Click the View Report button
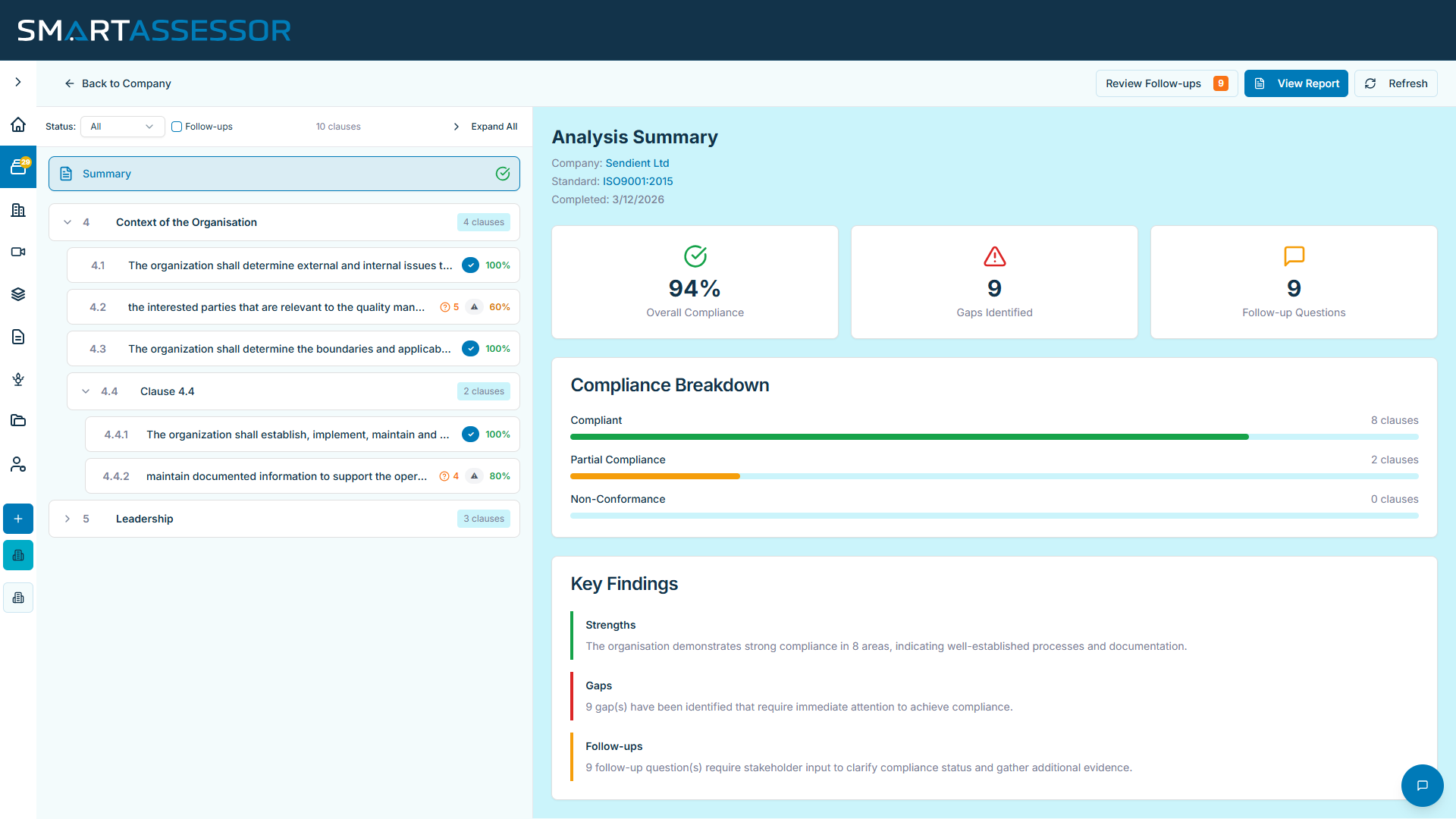The image size is (1456, 819). [1296, 83]
